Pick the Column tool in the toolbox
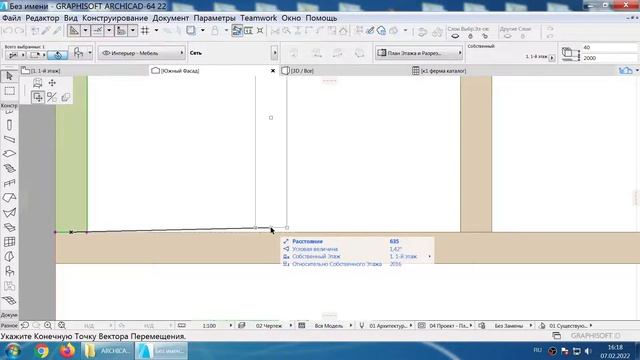 9,125
